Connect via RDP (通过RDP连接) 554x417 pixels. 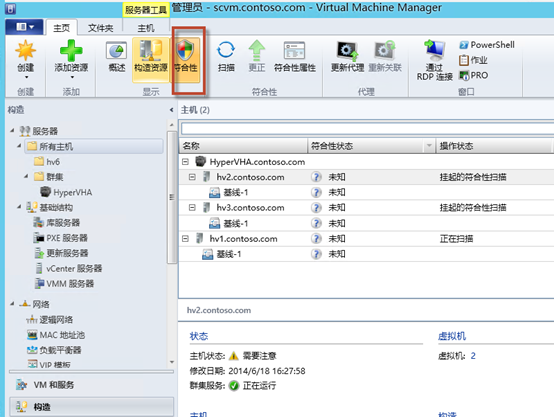pos(434,60)
